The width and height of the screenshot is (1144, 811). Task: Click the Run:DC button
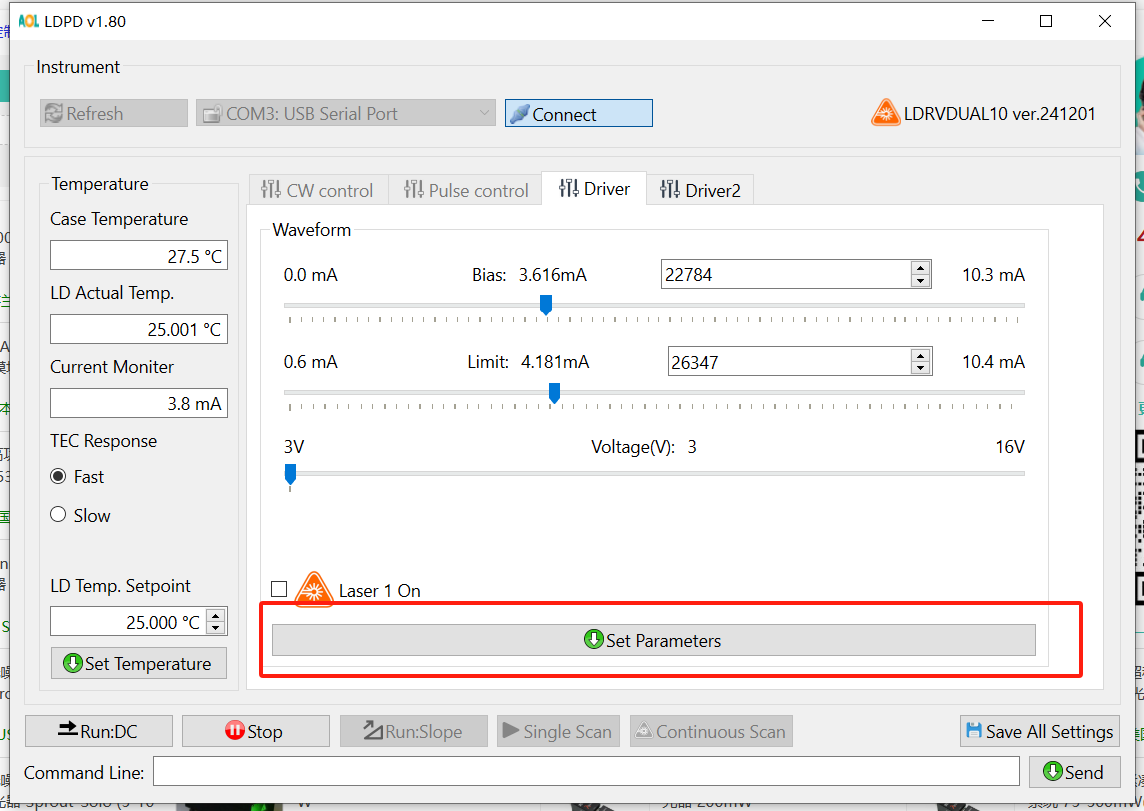tap(98, 731)
